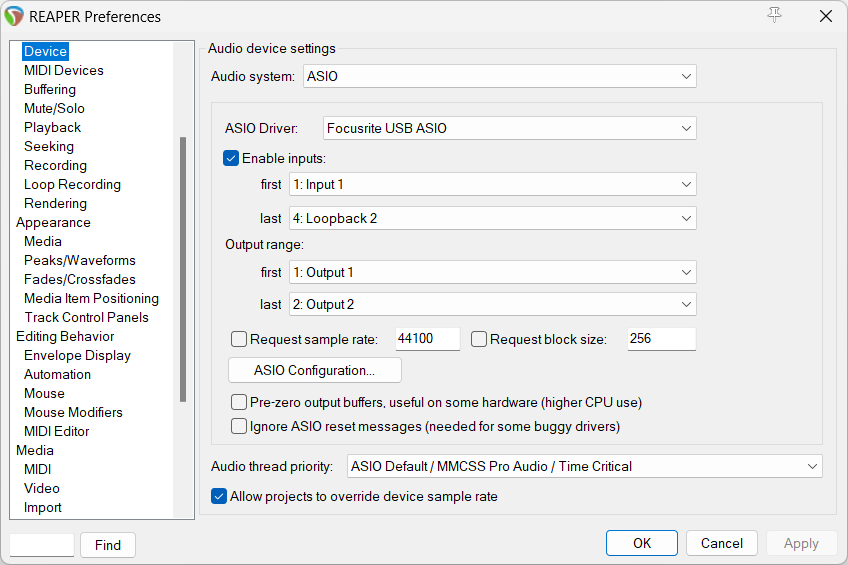Enable Request sample rate checkbox
The width and height of the screenshot is (848, 565).
(x=239, y=339)
